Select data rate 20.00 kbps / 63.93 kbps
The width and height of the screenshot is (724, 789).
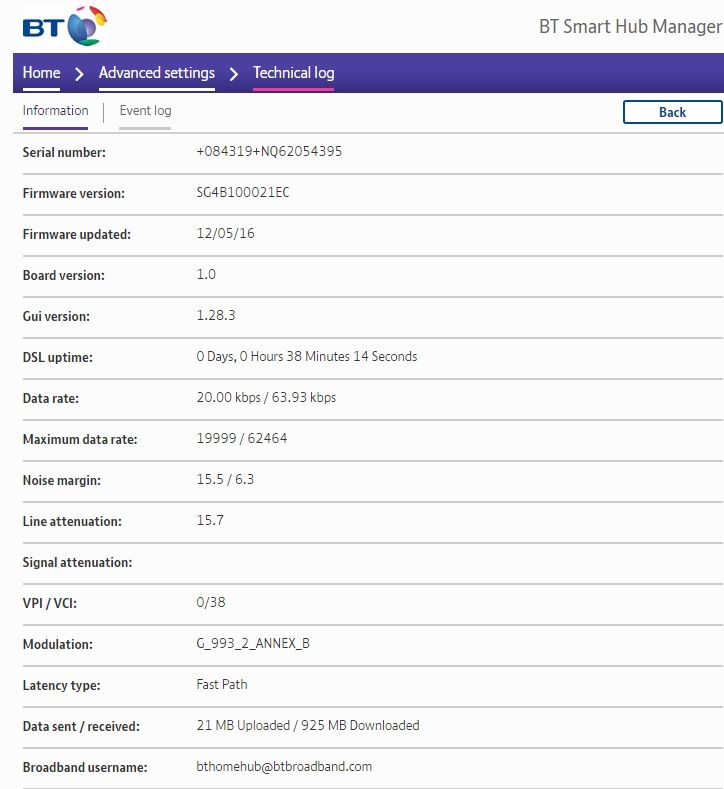point(266,398)
